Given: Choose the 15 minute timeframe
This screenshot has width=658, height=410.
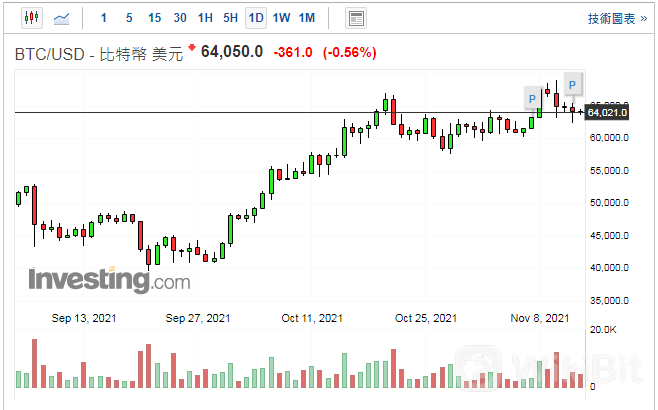Looking at the screenshot, I should [x=154, y=18].
